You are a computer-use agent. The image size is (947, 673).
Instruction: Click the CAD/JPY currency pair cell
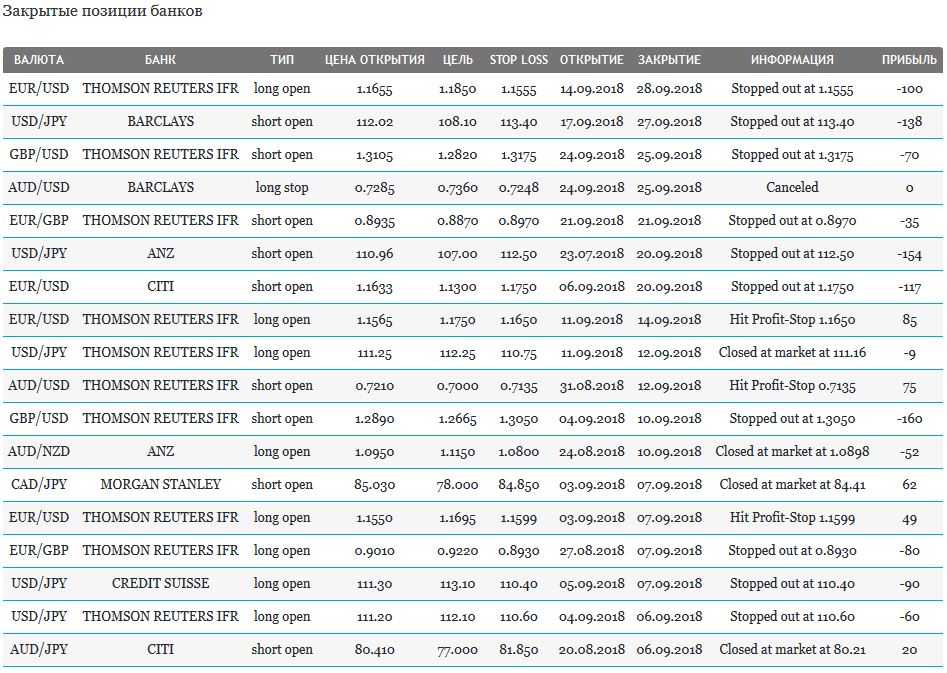[39, 485]
